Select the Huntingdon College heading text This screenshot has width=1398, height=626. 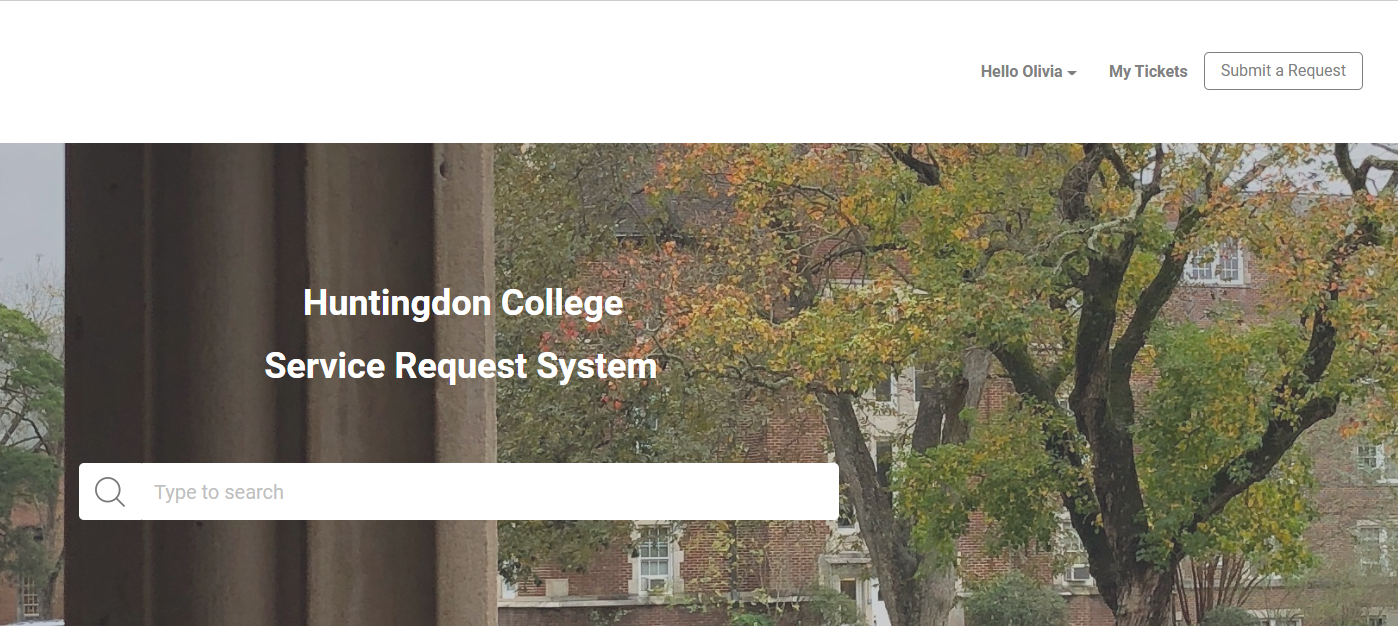[x=463, y=302]
